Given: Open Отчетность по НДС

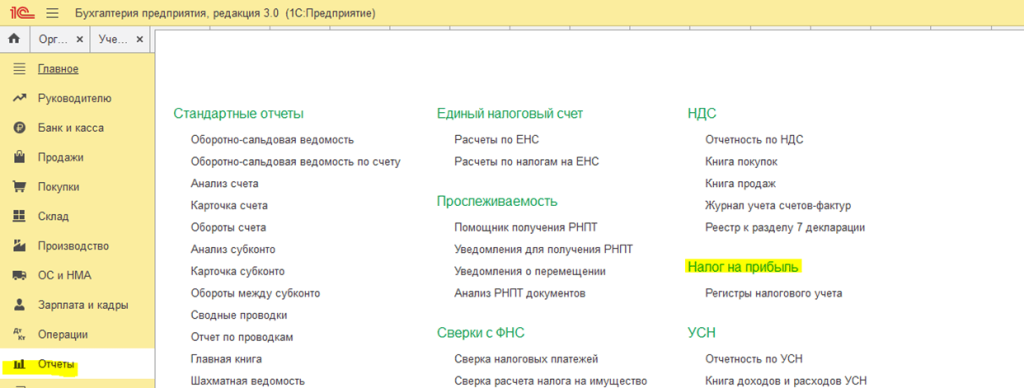Looking at the screenshot, I should [754, 139].
